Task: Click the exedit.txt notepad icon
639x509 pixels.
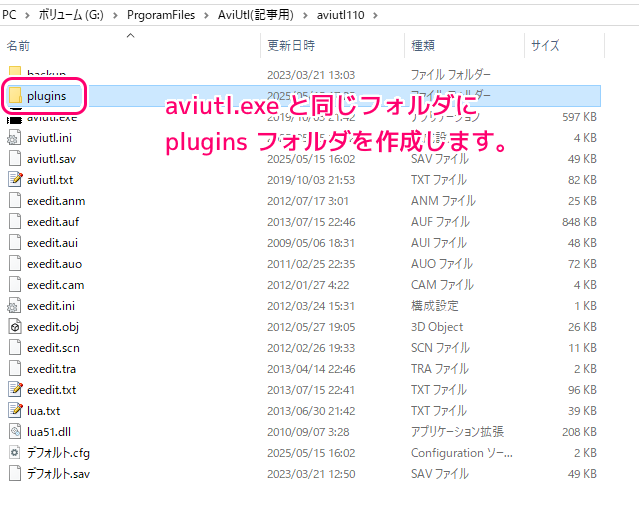Action: tap(15, 390)
